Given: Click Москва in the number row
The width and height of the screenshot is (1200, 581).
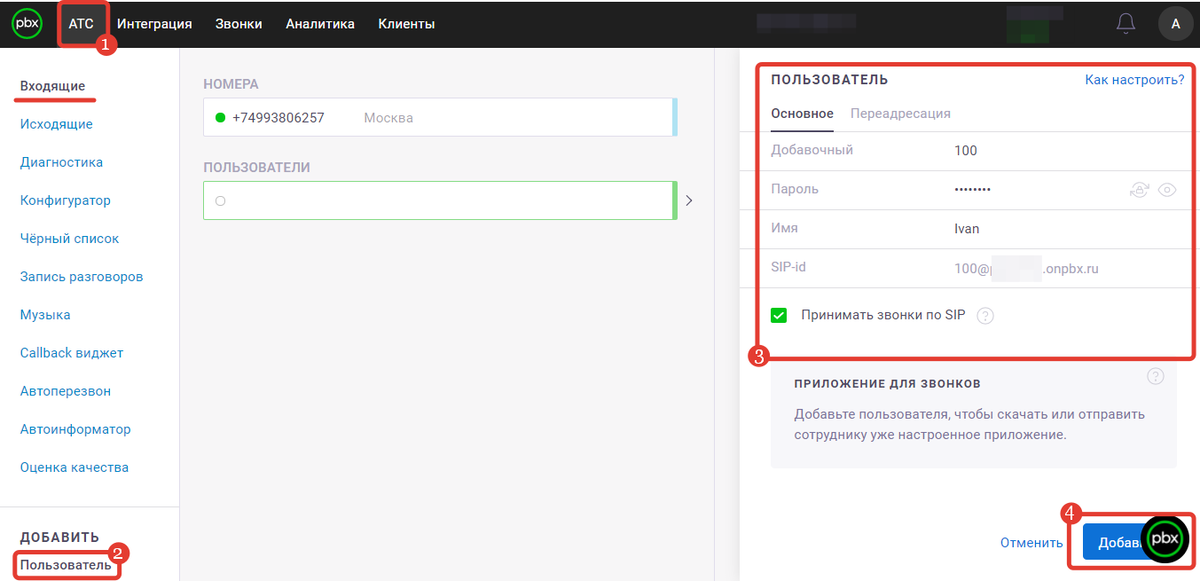Looking at the screenshot, I should click(388, 118).
